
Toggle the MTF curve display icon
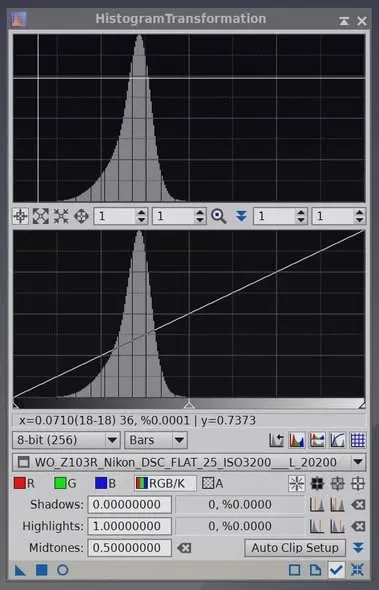pyautogui.click(x=337, y=440)
